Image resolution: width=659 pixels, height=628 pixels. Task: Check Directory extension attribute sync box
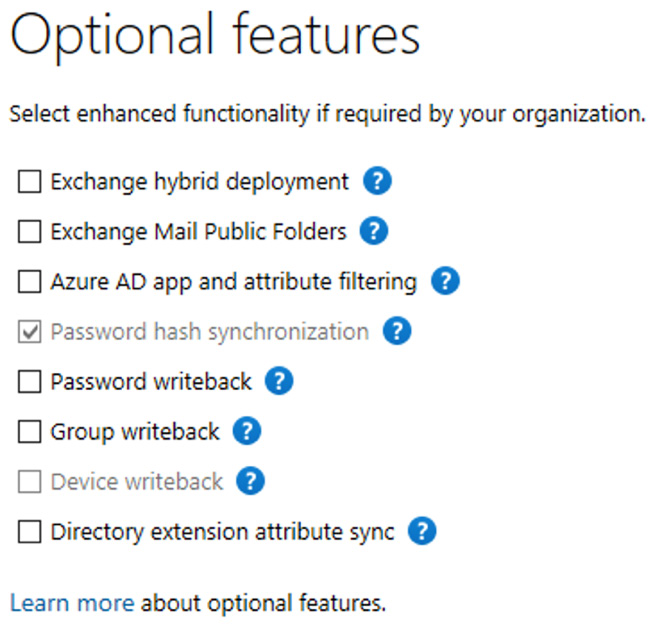tap(30, 532)
